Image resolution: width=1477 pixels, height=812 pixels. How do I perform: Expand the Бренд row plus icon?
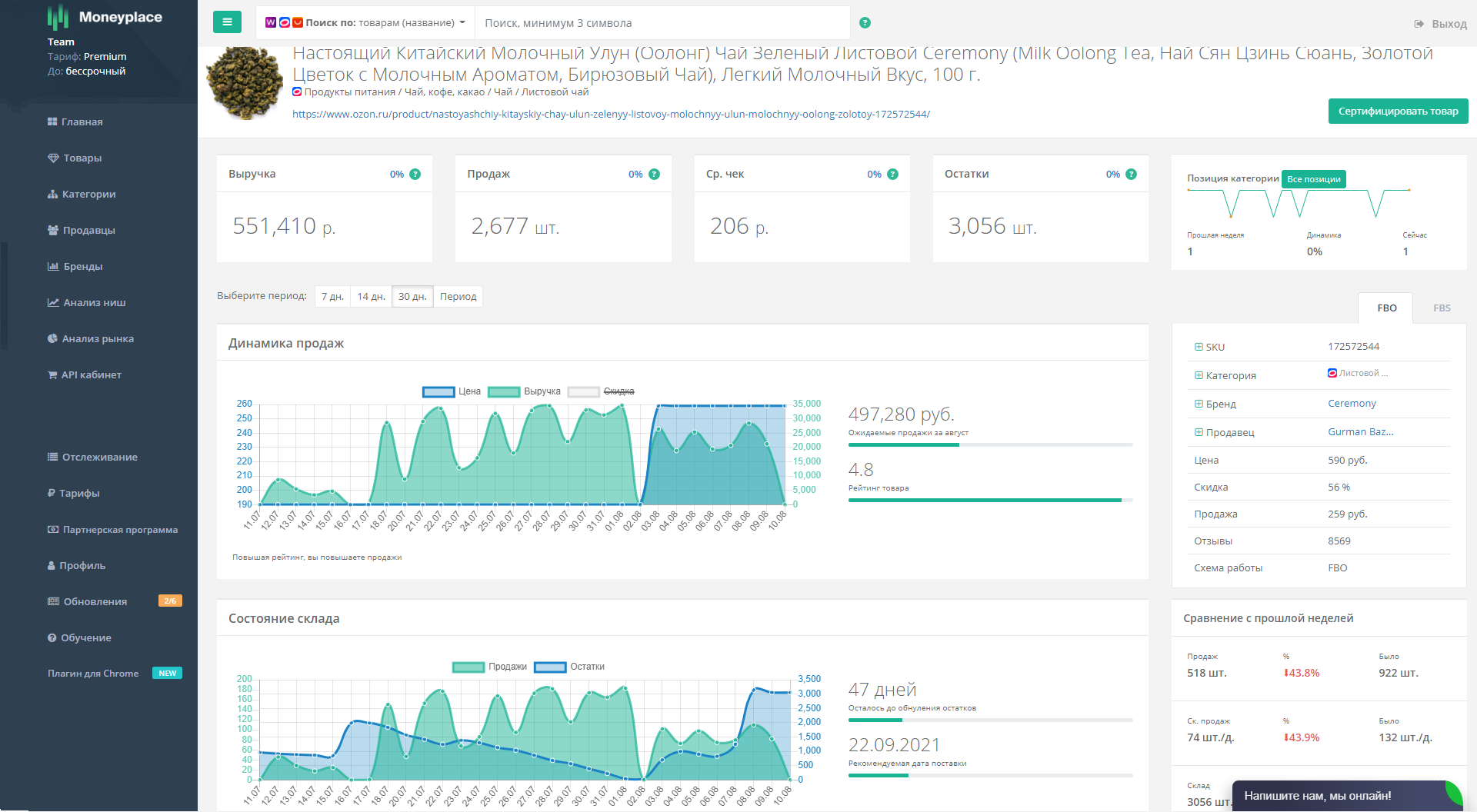[x=1199, y=404]
